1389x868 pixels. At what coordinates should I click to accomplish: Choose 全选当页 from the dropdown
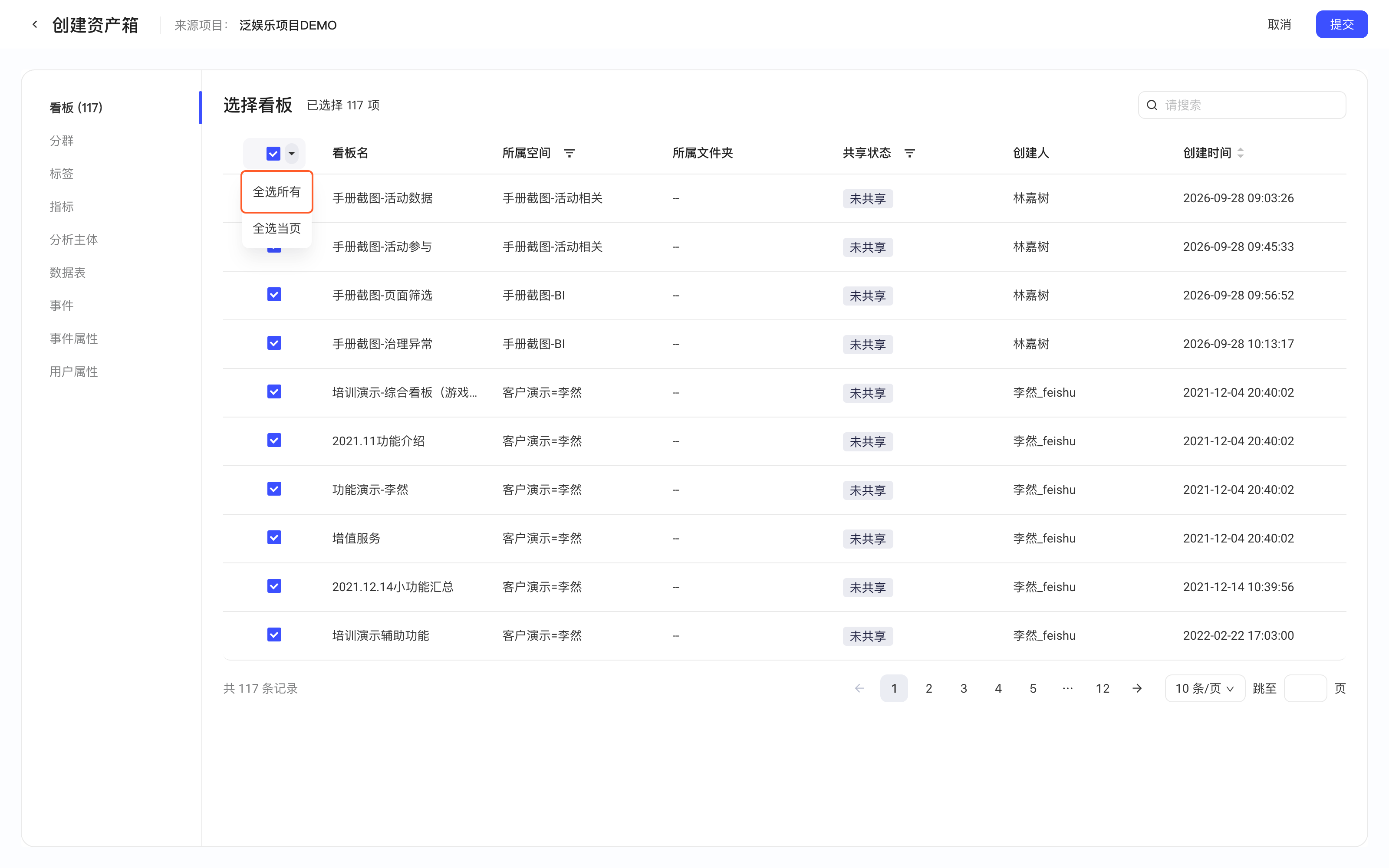tap(276, 228)
